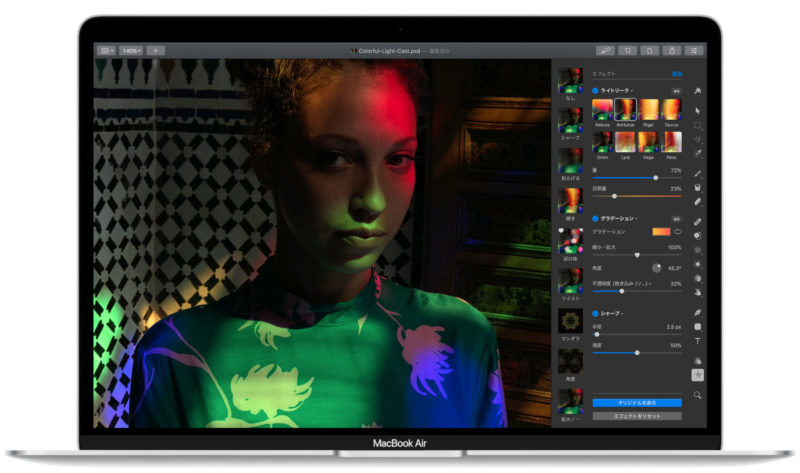Choose the Pavo light leak preset
Screen dimensions: 800x473
coord(671,142)
